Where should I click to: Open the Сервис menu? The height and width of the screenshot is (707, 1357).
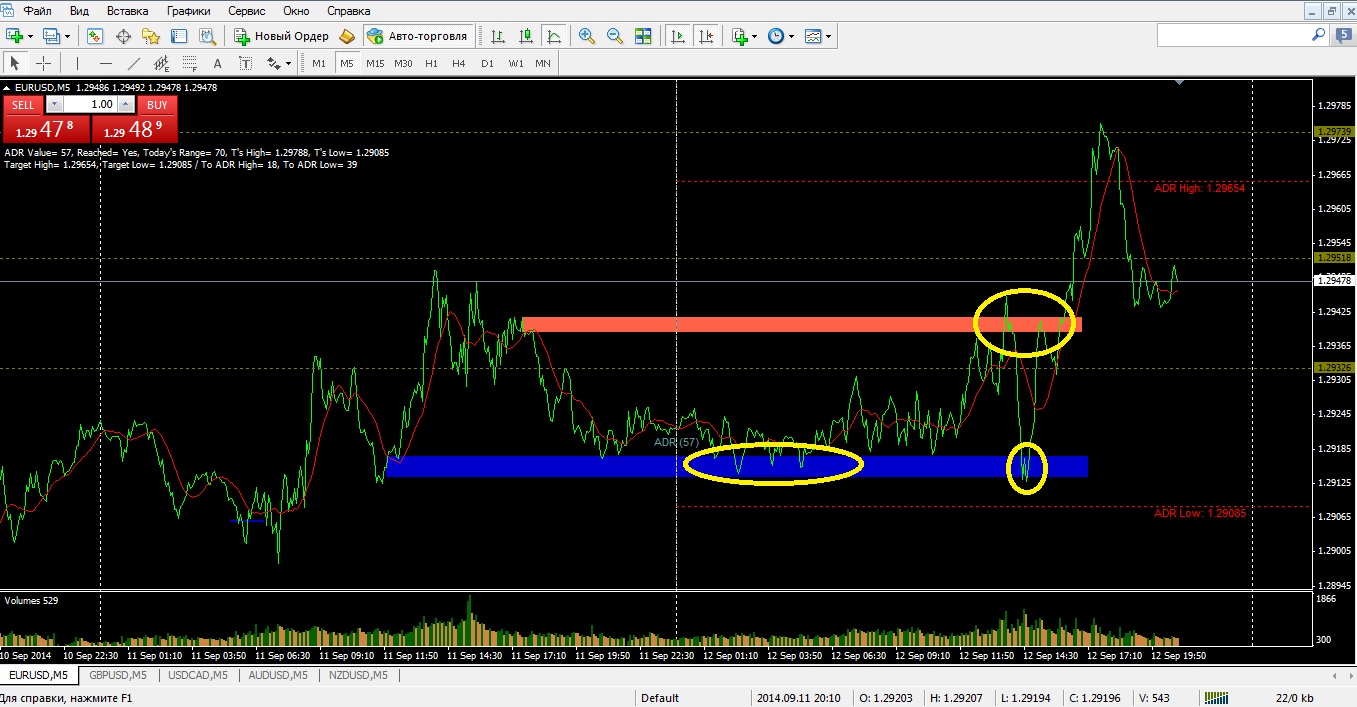click(247, 11)
